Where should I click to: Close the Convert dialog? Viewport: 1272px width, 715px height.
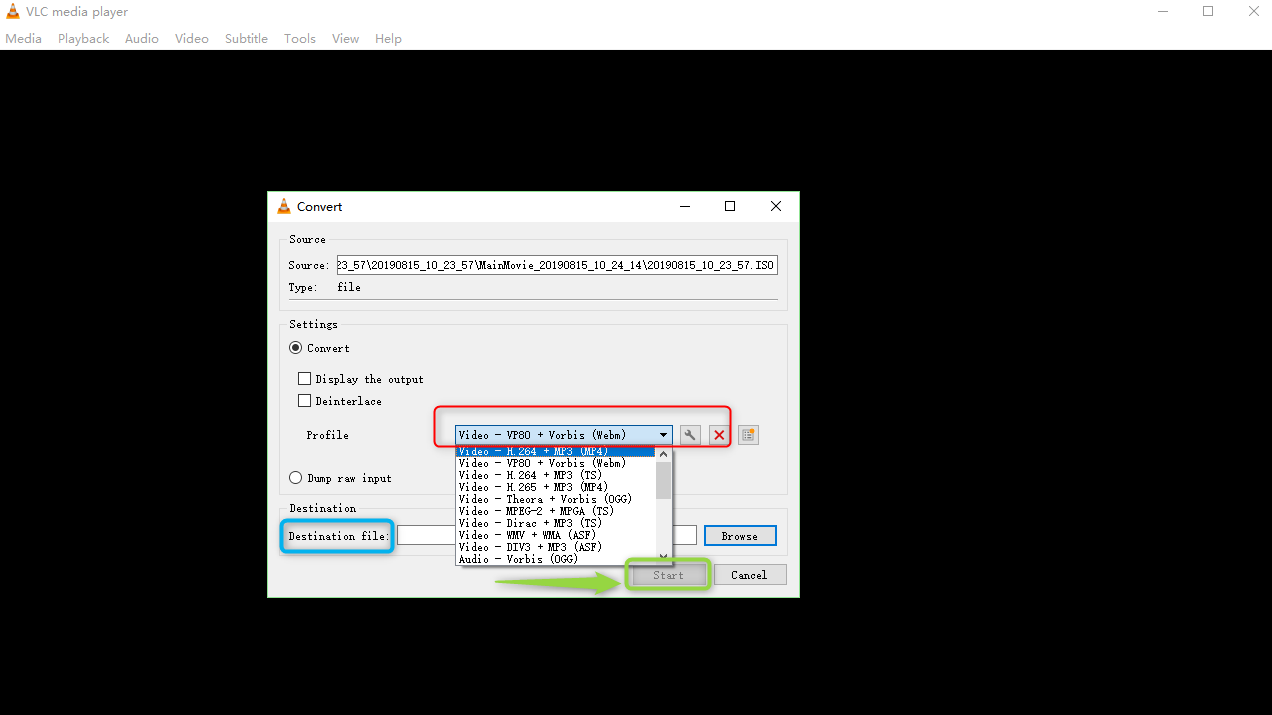(776, 206)
